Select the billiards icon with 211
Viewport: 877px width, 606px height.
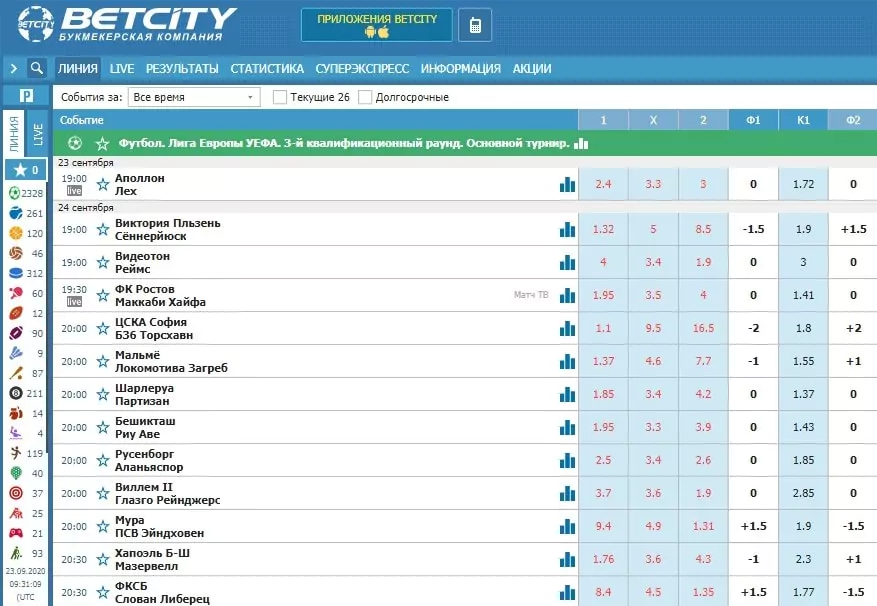point(16,393)
